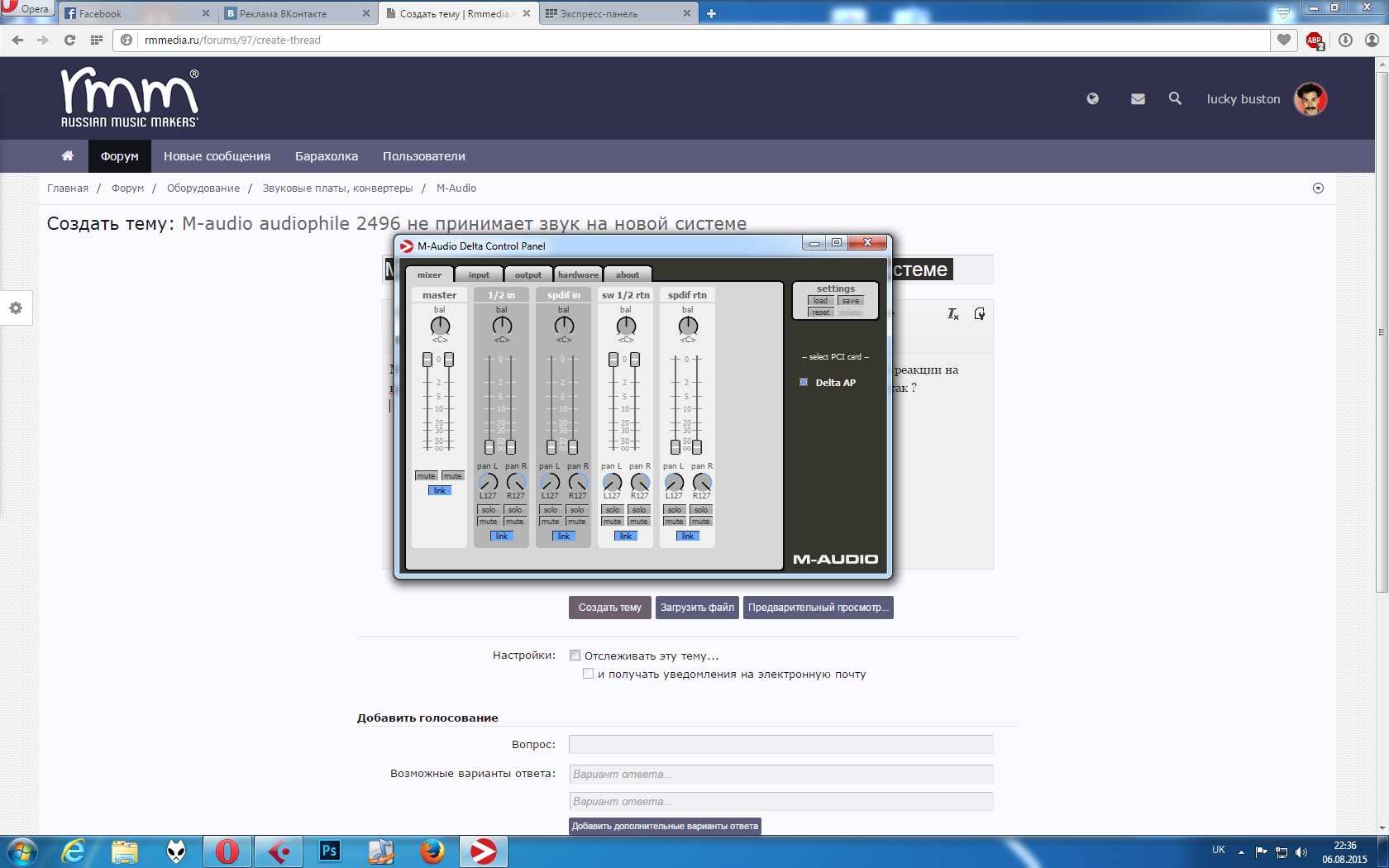Open 'Новые сообщения' menu item
Viewport: 1389px width, 868px height.
pyautogui.click(x=217, y=156)
